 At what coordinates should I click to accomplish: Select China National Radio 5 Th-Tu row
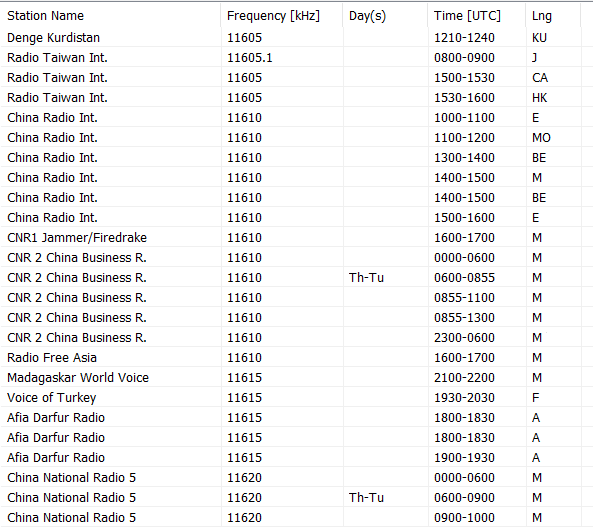pyautogui.click(x=290, y=497)
